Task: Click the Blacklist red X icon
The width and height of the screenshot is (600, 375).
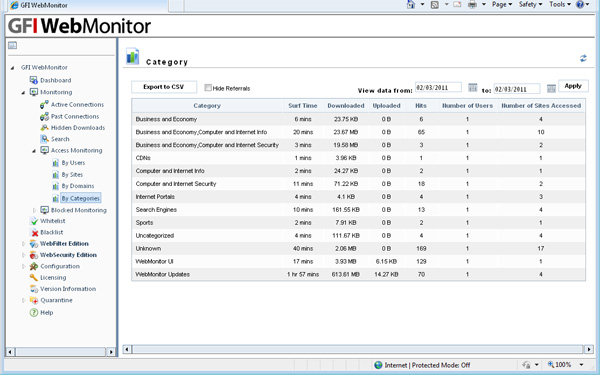Action: tap(34, 232)
